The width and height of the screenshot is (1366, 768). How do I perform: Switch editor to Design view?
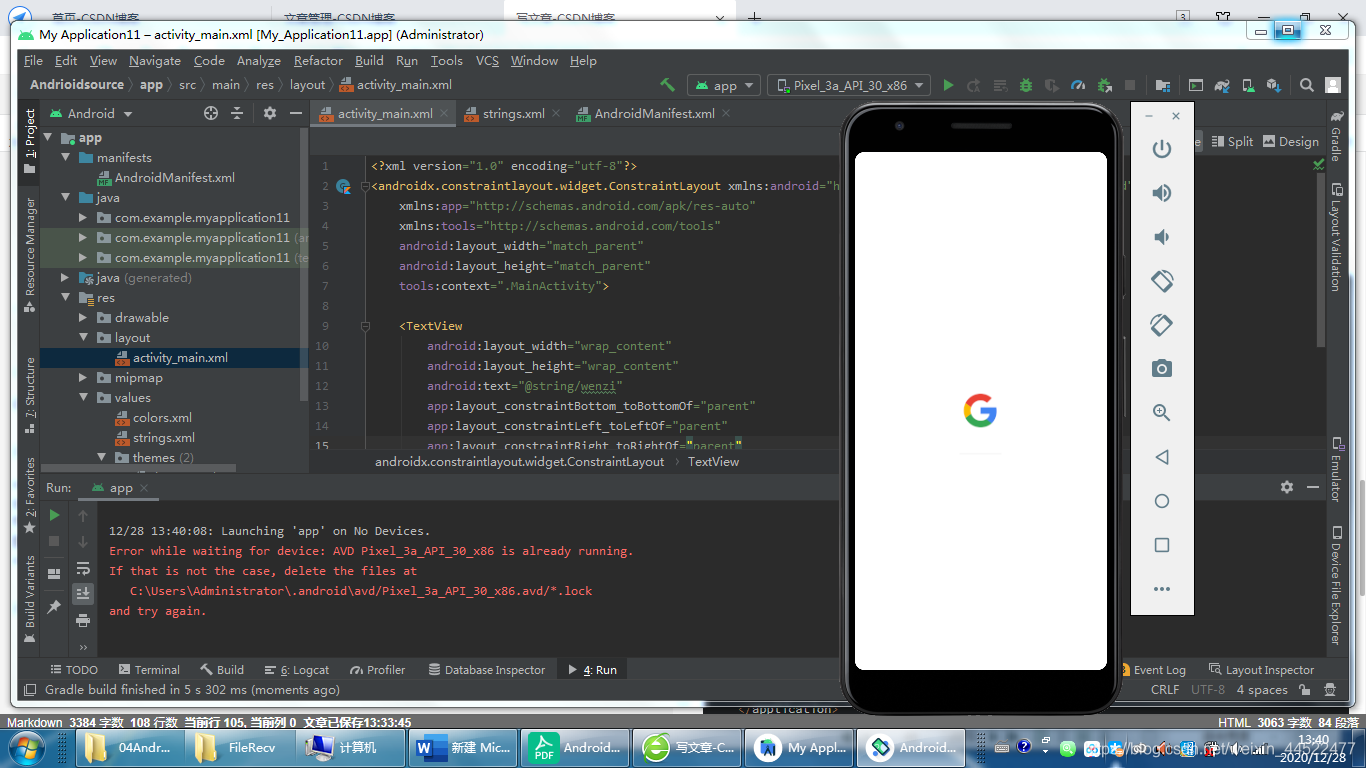point(1291,141)
